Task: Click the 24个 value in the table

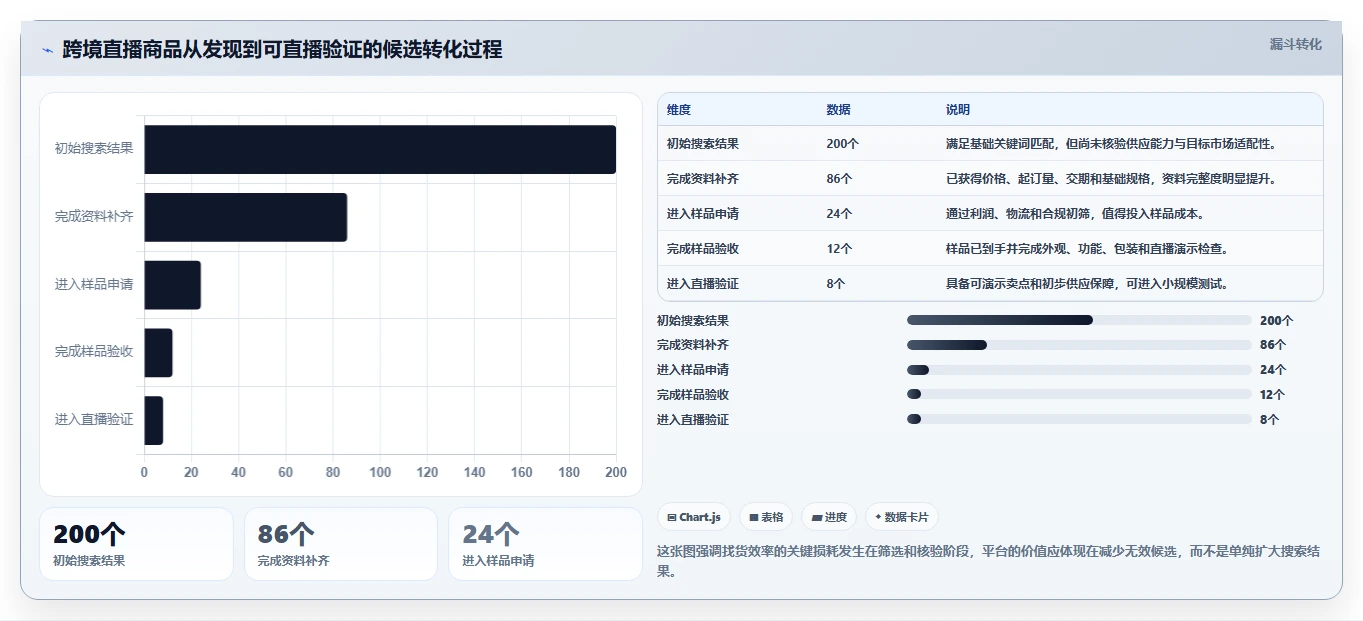Action: [x=840, y=214]
